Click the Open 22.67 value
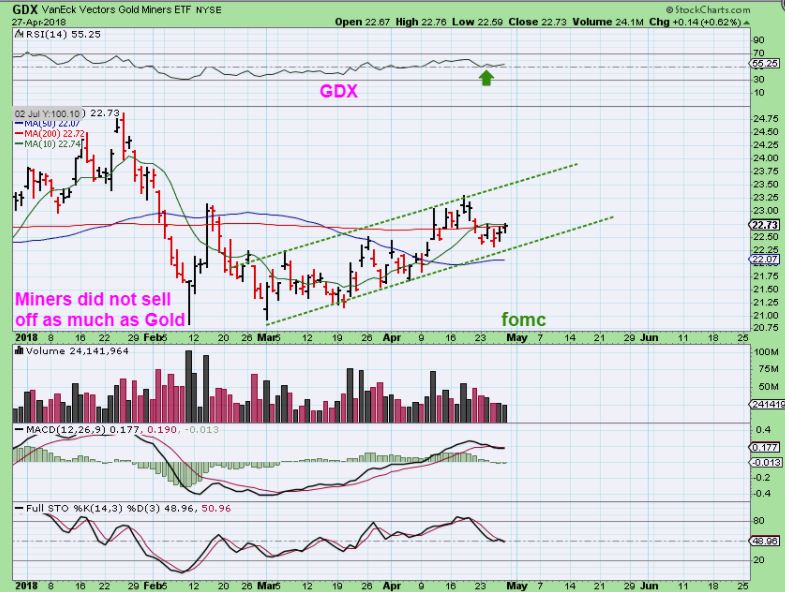The image size is (785, 592). click(362, 22)
